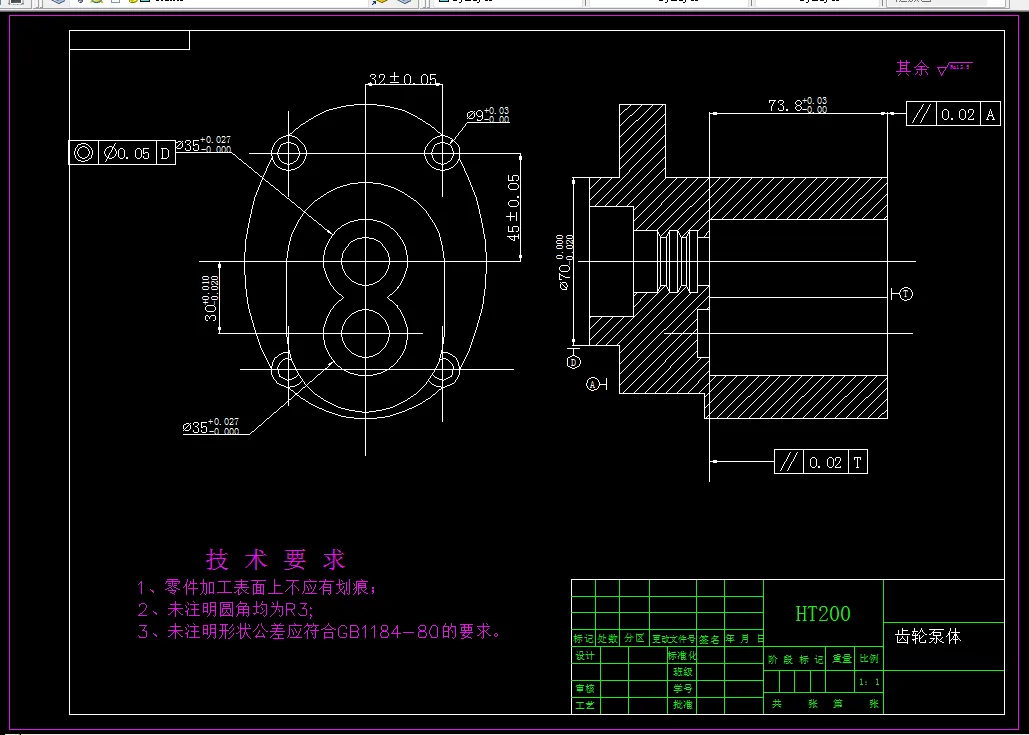Select the 0.02 A parallelism tolerance frame
Image resolution: width=1029 pixels, height=735 pixels.
pos(952,114)
